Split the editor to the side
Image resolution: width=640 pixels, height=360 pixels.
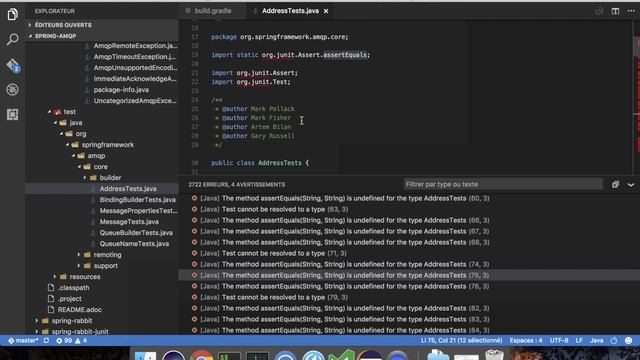[x=615, y=11]
